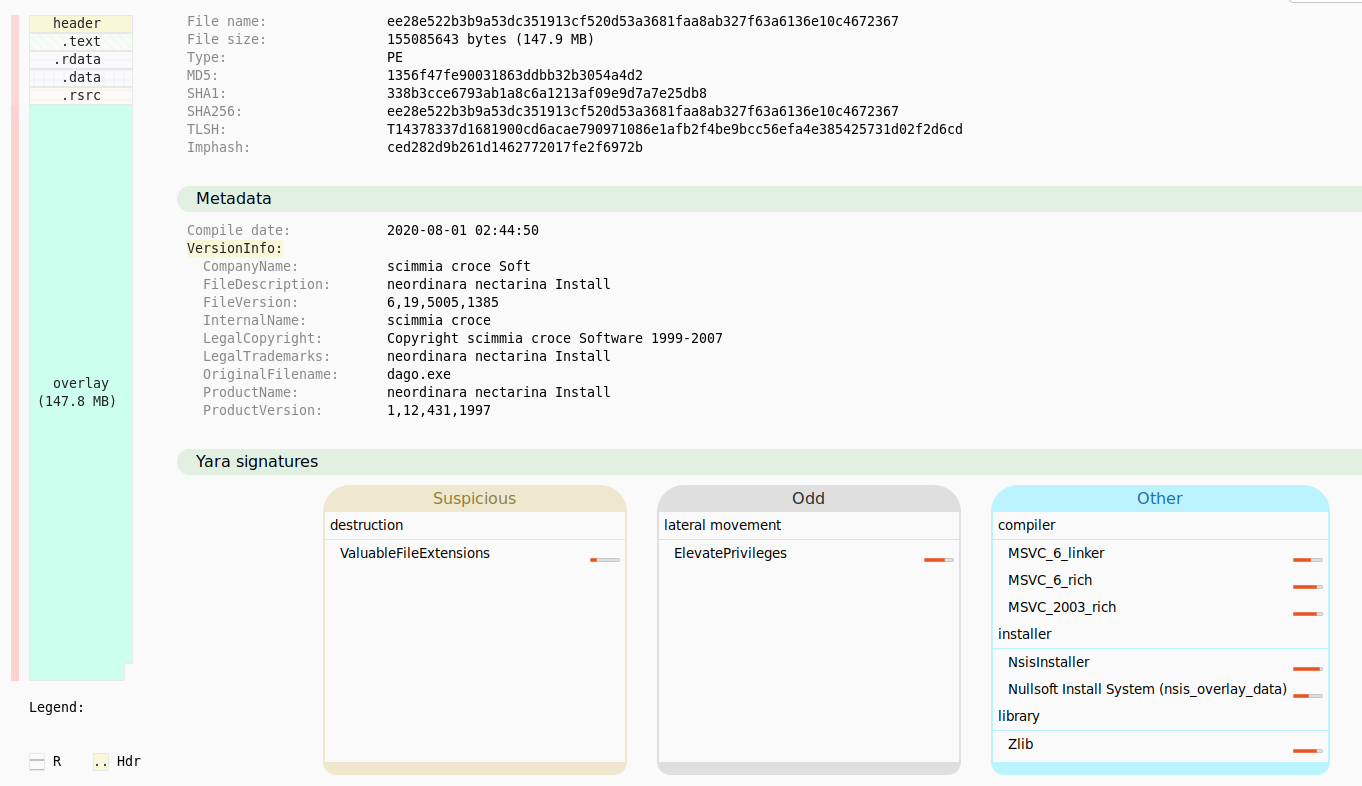
Task: Select the .data section
Action: [x=80, y=76]
